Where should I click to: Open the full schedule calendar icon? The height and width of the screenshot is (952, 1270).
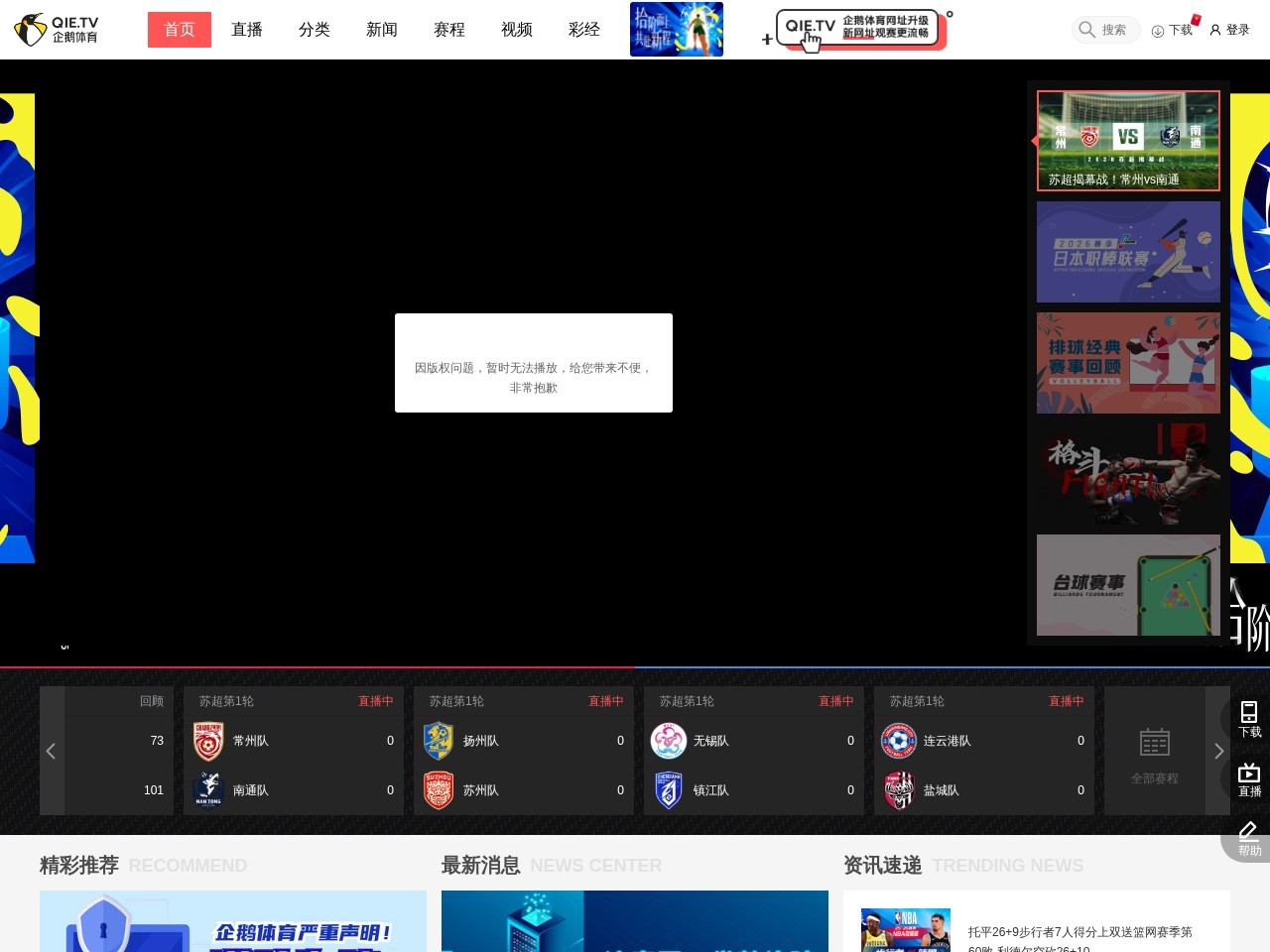1155,743
